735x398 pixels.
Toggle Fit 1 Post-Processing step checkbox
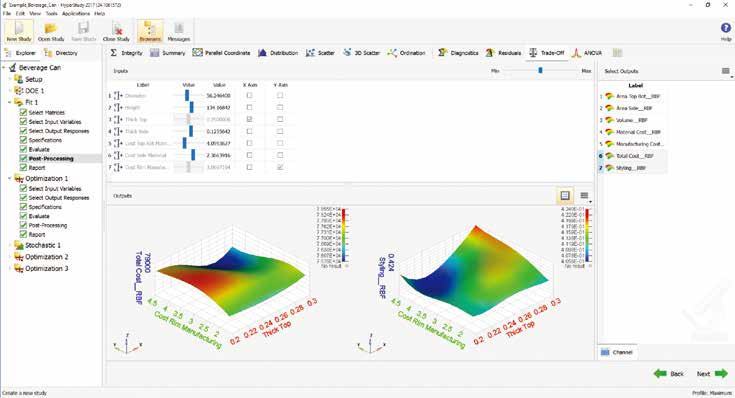pos(23,158)
